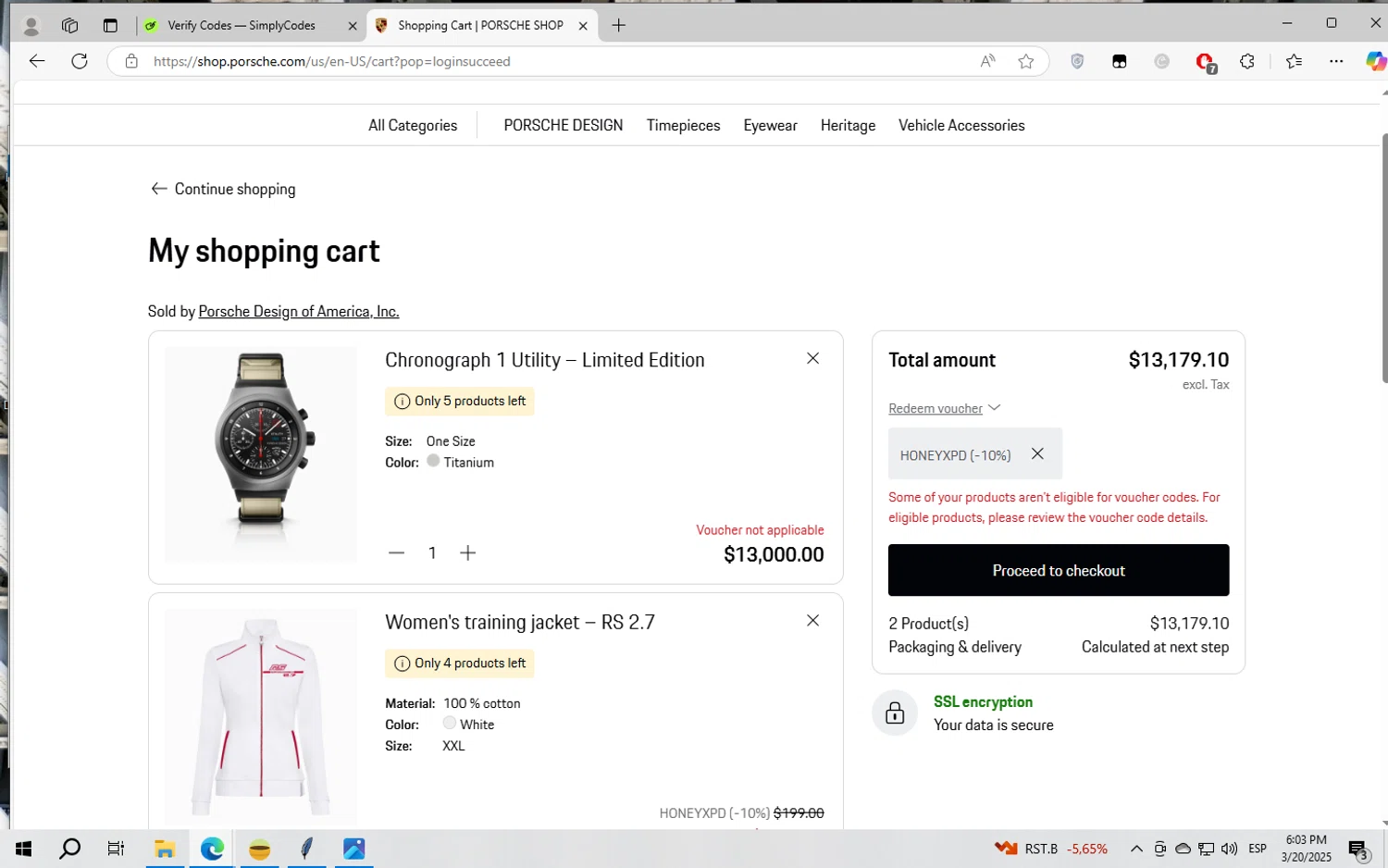The image size is (1388, 868).
Task: Open Eyewear category
Action: tap(770, 125)
